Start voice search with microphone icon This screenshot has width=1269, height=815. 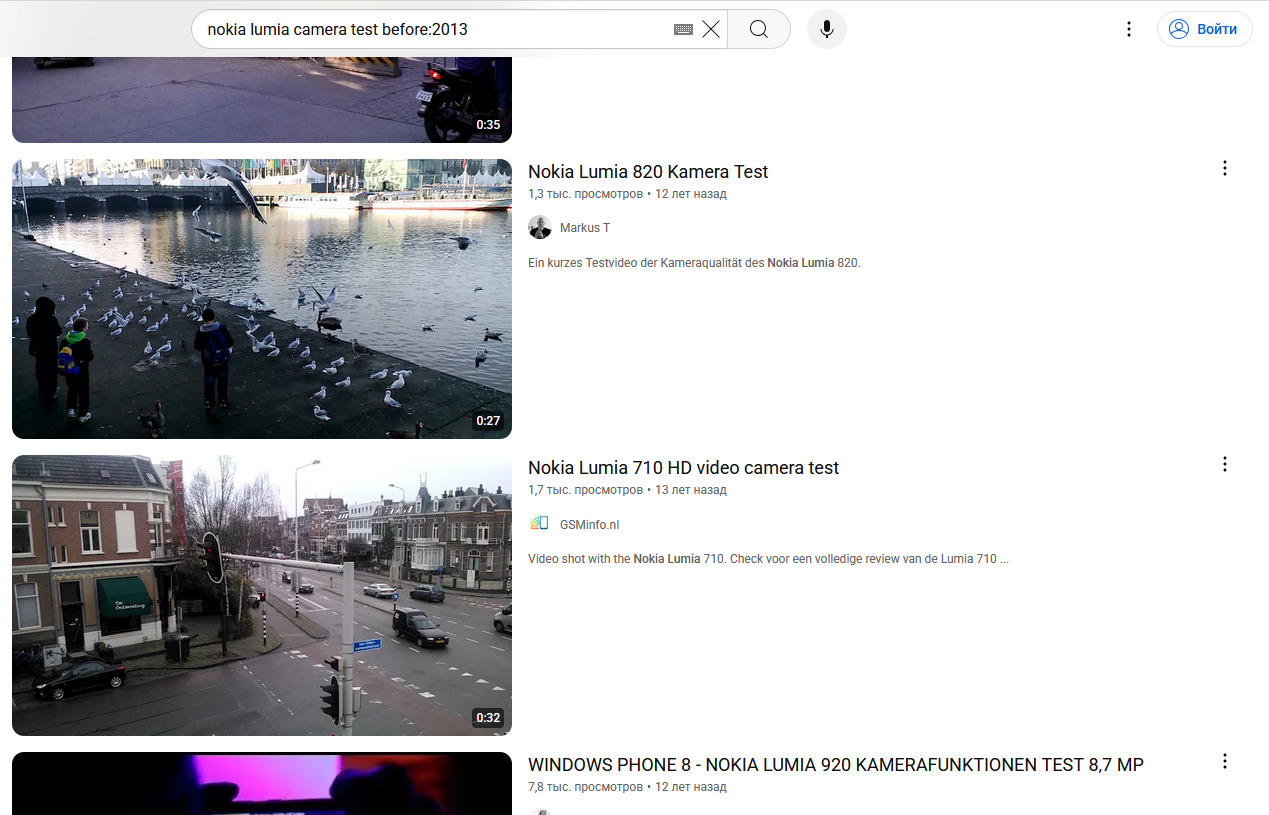coord(826,29)
